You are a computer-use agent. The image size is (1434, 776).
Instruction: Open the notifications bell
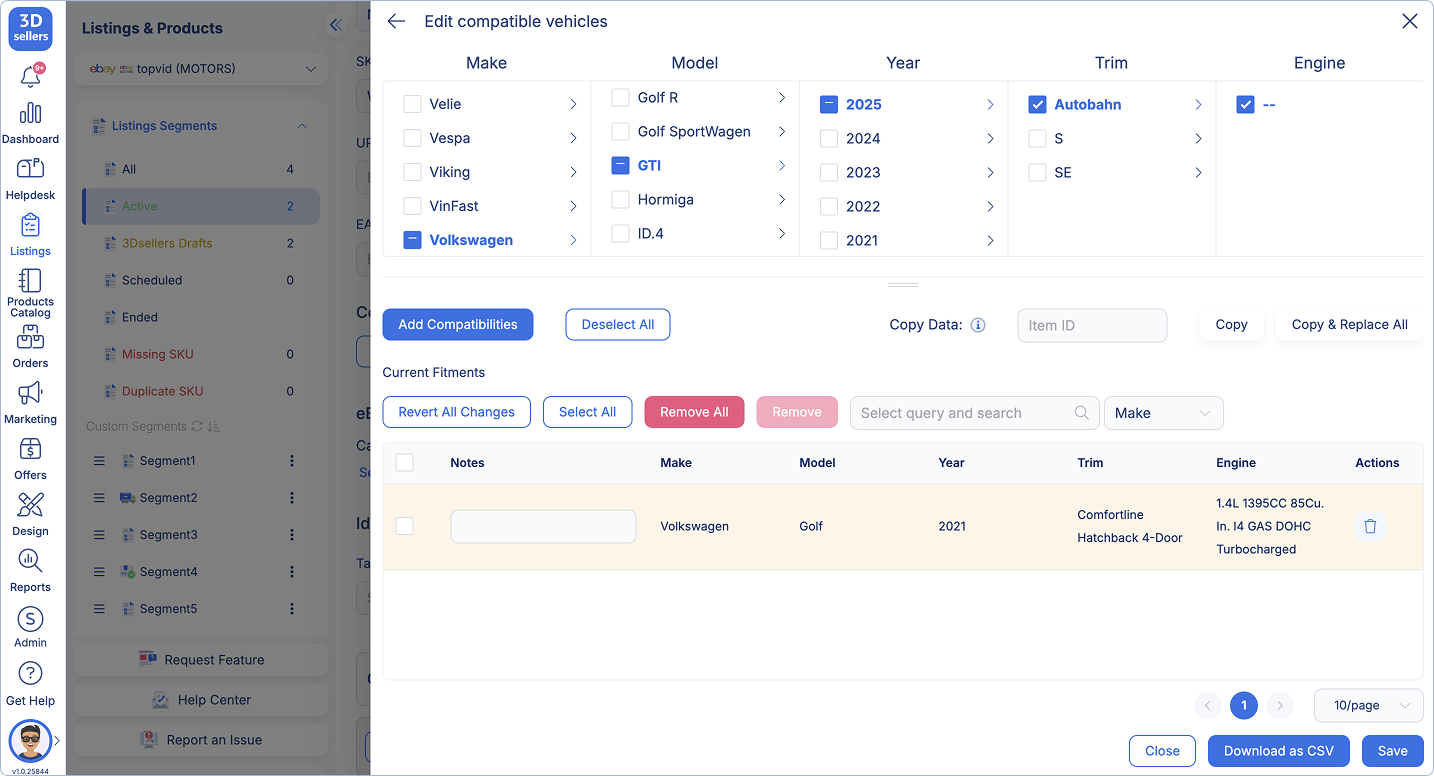30,76
